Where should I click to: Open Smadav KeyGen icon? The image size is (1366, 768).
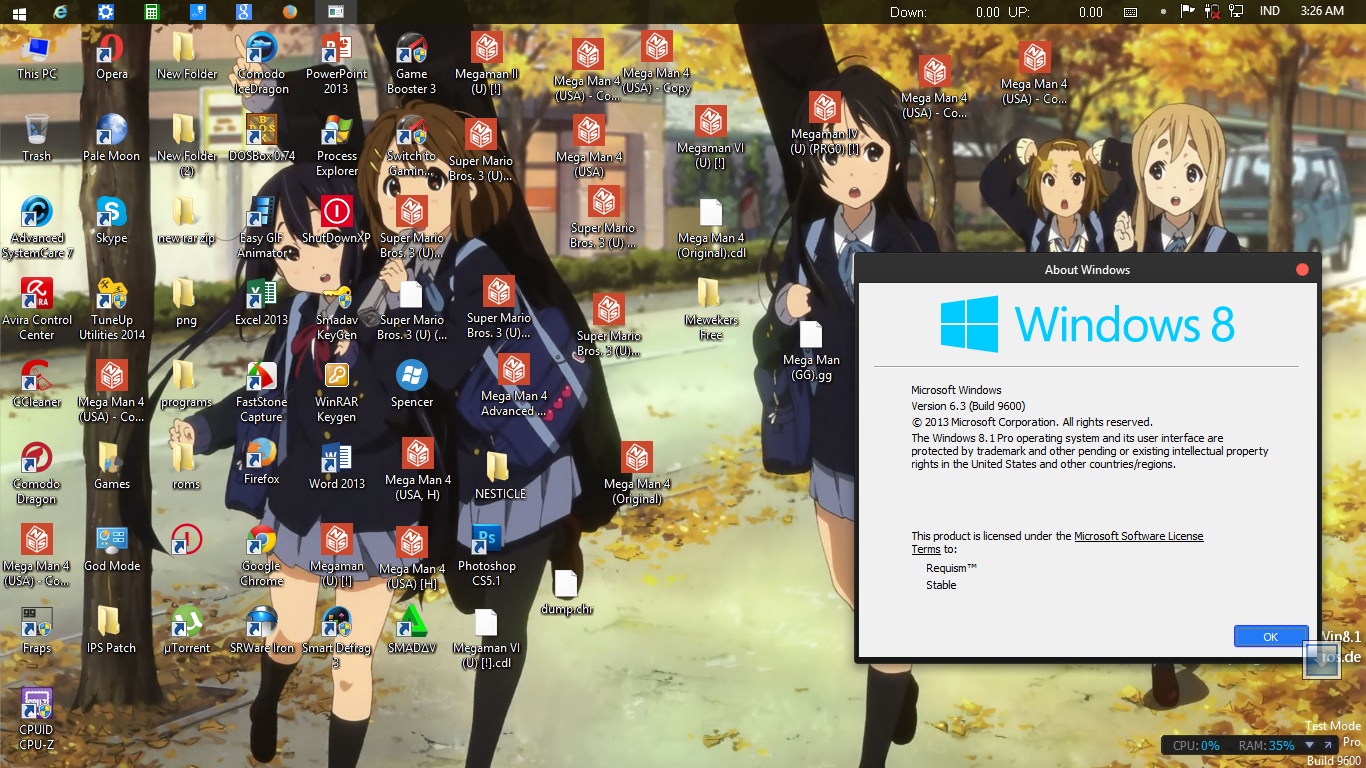pos(337,310)
